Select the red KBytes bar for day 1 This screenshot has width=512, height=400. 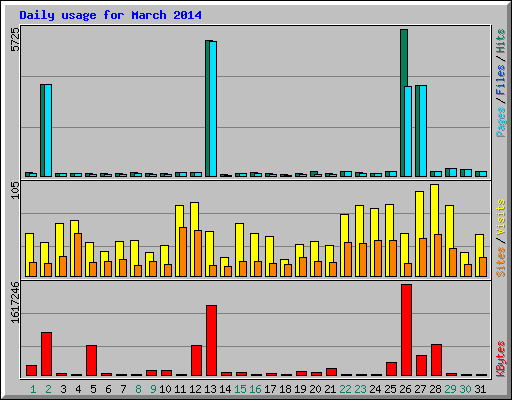pos(31,371)
